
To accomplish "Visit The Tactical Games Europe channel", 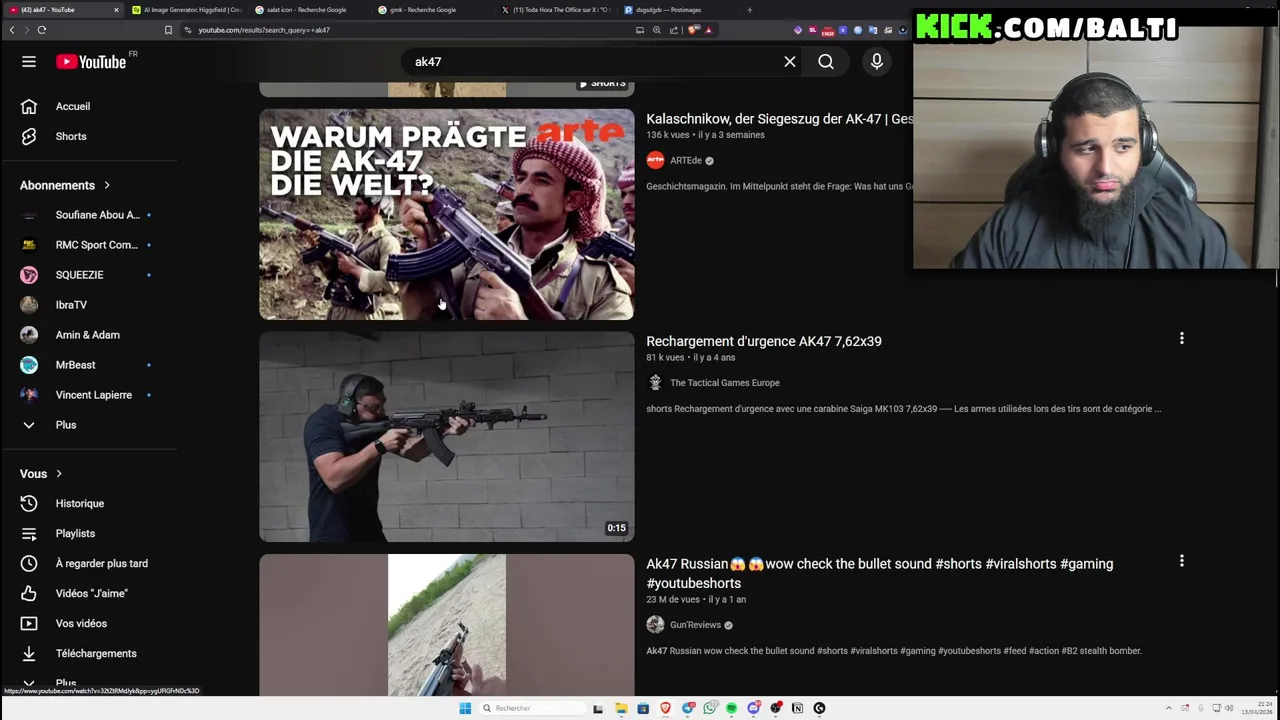I will click(725, 383).
